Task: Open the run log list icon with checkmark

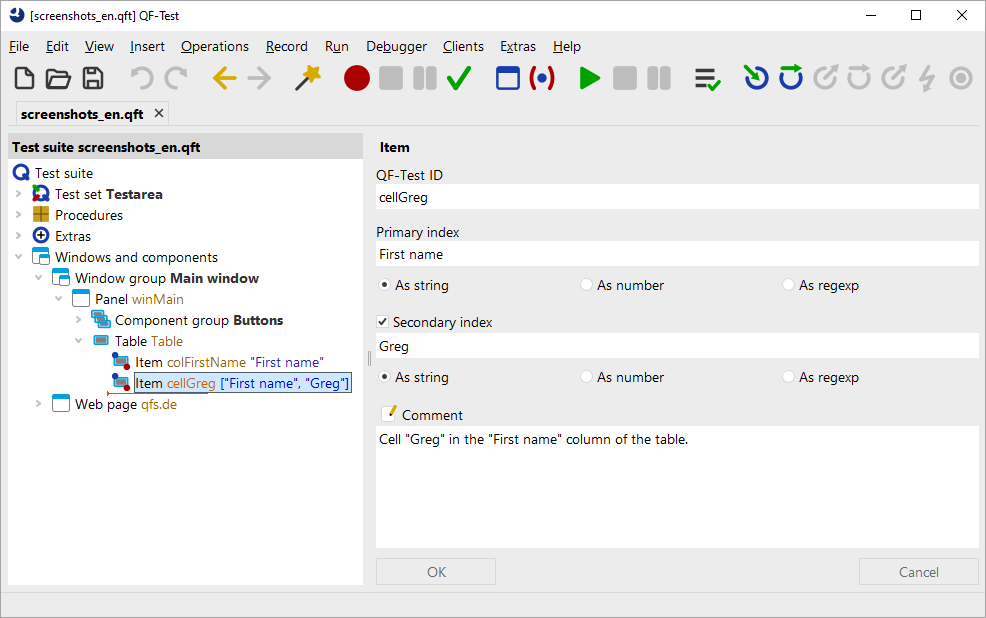Action: tap(707, 79)
